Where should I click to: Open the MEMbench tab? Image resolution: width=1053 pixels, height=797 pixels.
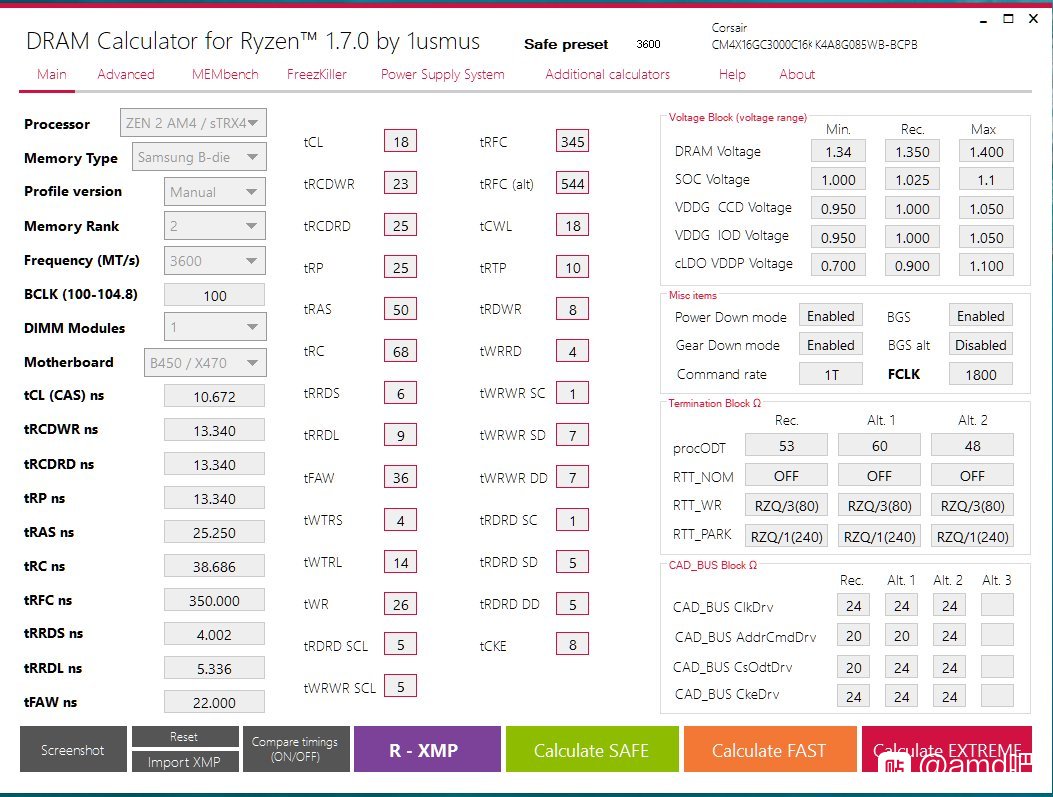225,75
